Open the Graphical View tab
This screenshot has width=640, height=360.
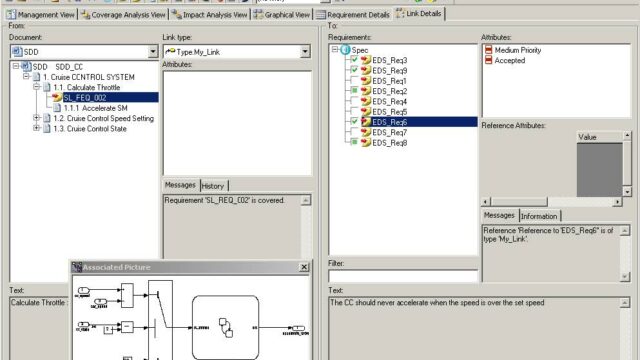pos(282,15)
